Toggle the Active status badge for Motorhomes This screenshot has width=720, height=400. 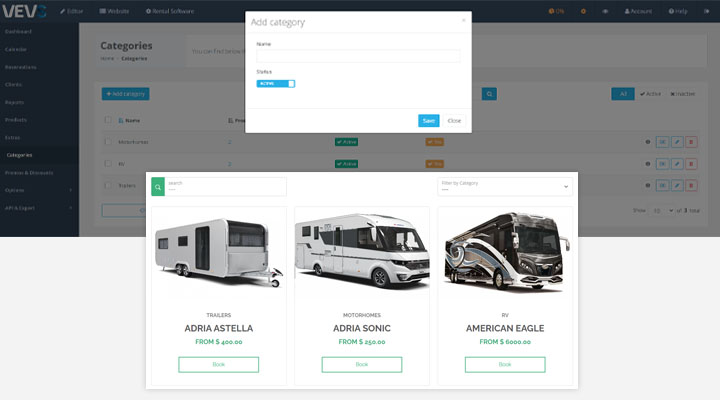coord(346,142)
